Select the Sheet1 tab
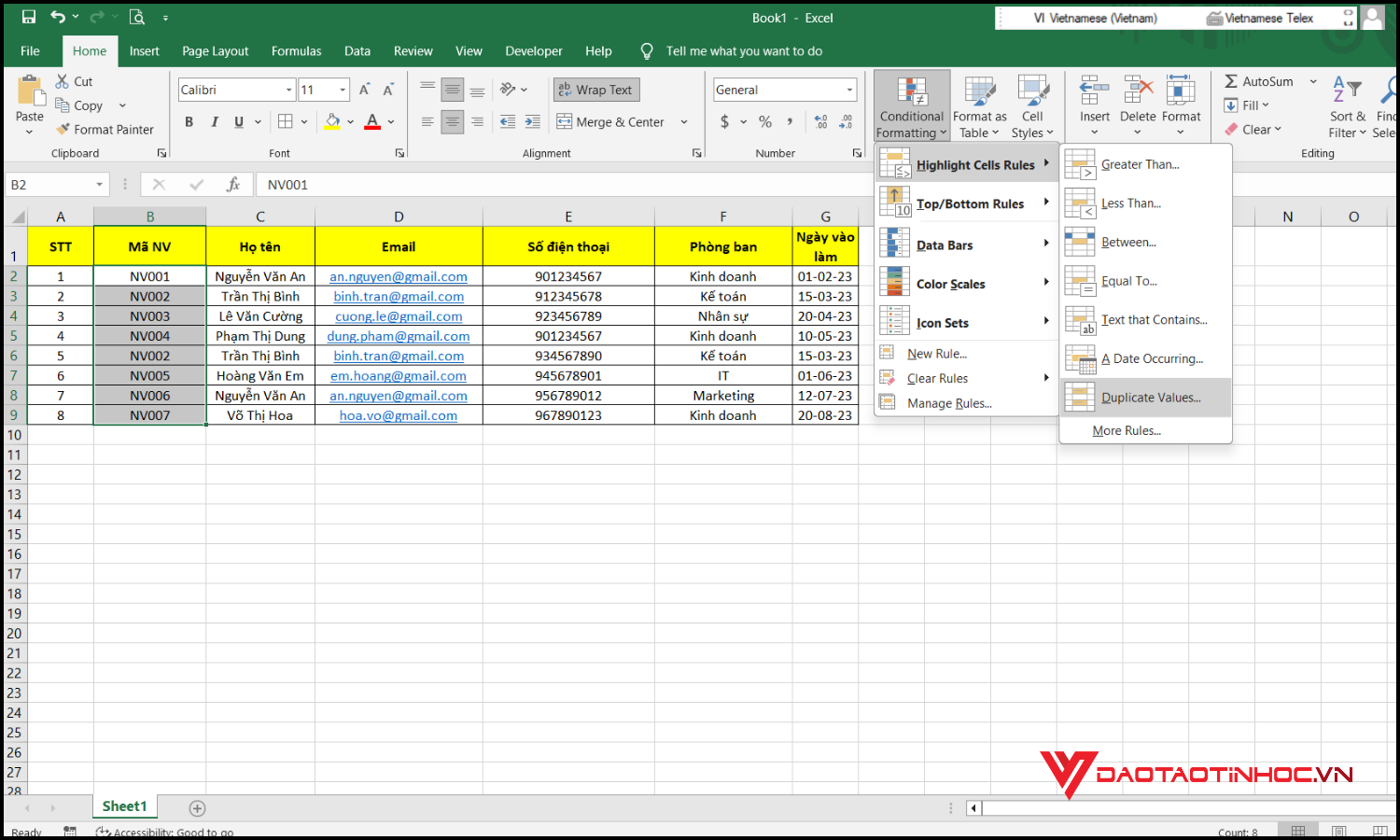Screen dimensions: 1400x840 (x=125, y=806)
